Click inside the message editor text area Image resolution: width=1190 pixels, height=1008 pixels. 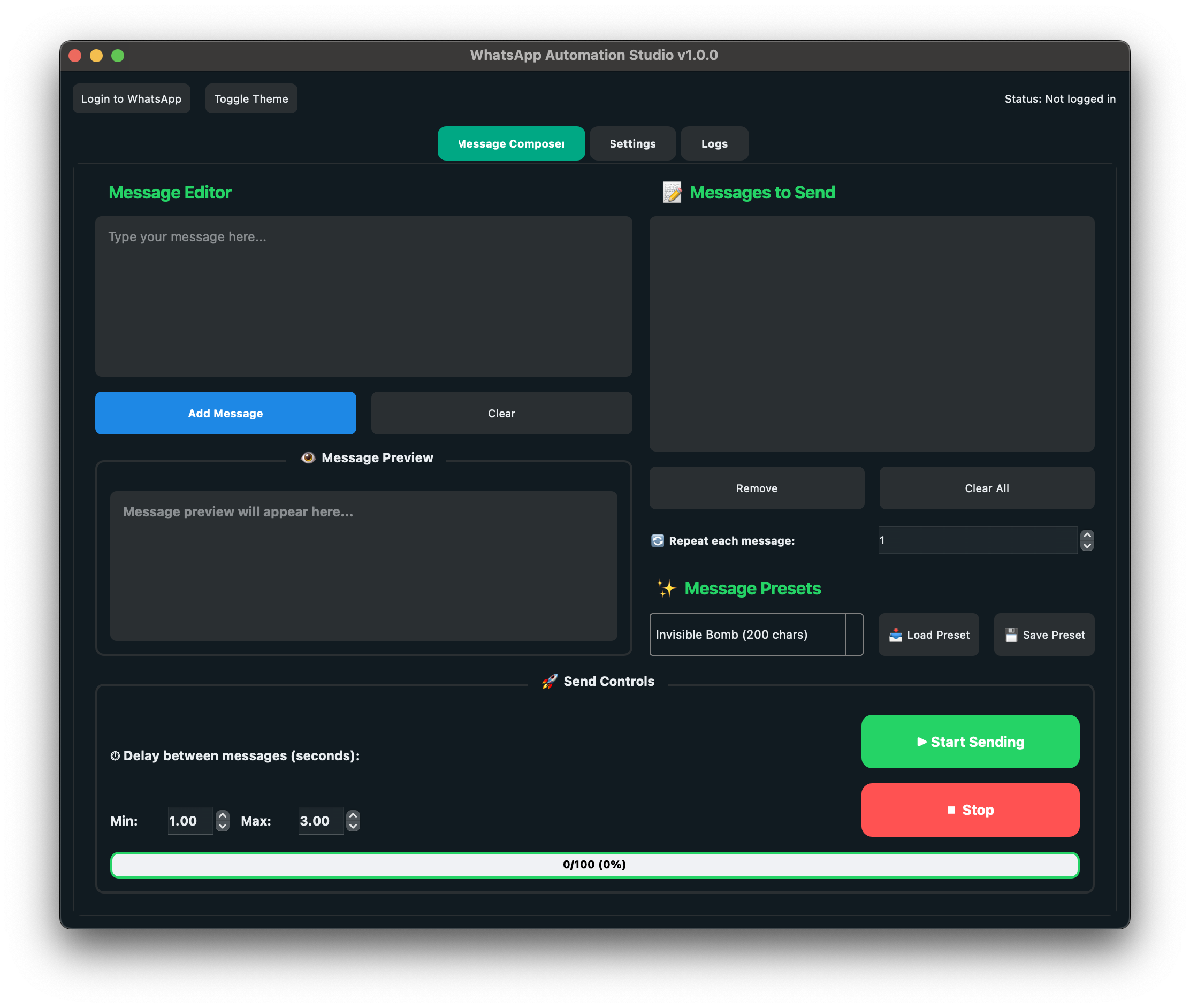[363, 296]
